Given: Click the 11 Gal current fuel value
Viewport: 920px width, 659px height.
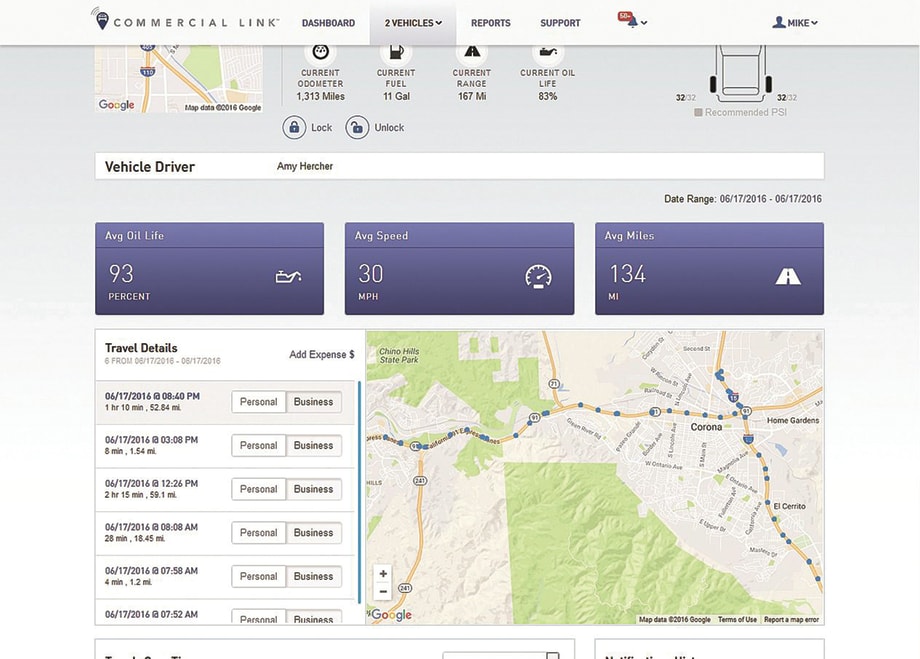Looking at the screenshot, I should (x=396, y=96).
